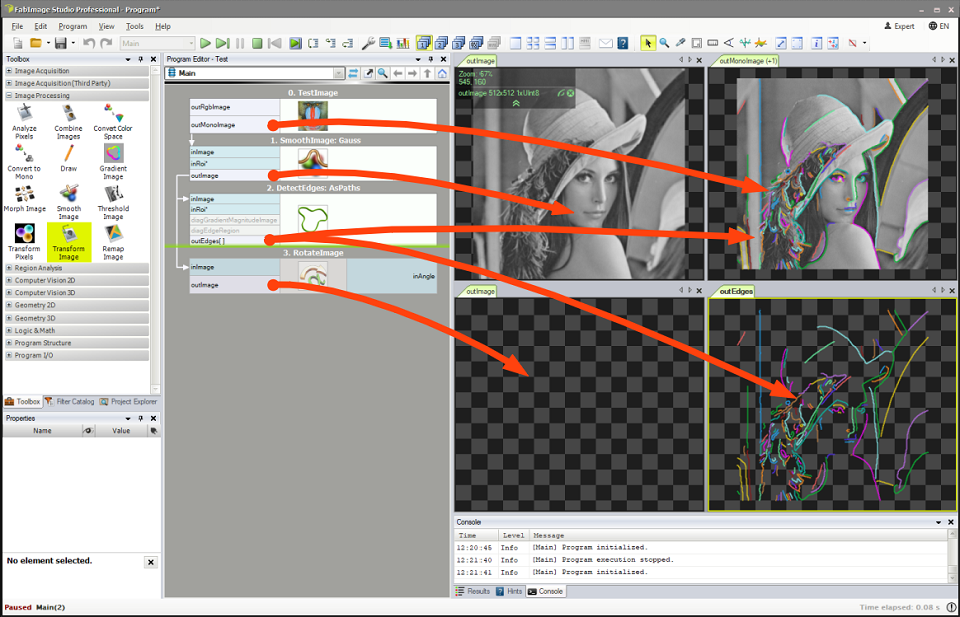Open the Tools menu

[x=135, y=26]
